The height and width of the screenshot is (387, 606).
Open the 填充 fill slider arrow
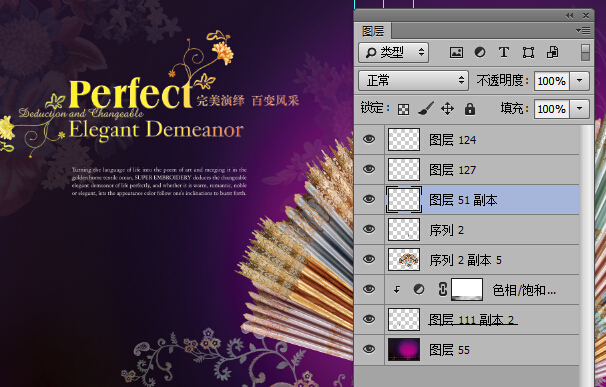coord(579,109)
